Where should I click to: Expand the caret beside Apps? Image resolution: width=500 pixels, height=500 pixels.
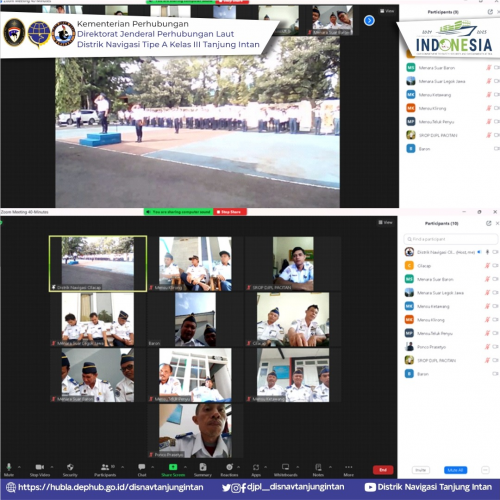click(x=266, y=467)
